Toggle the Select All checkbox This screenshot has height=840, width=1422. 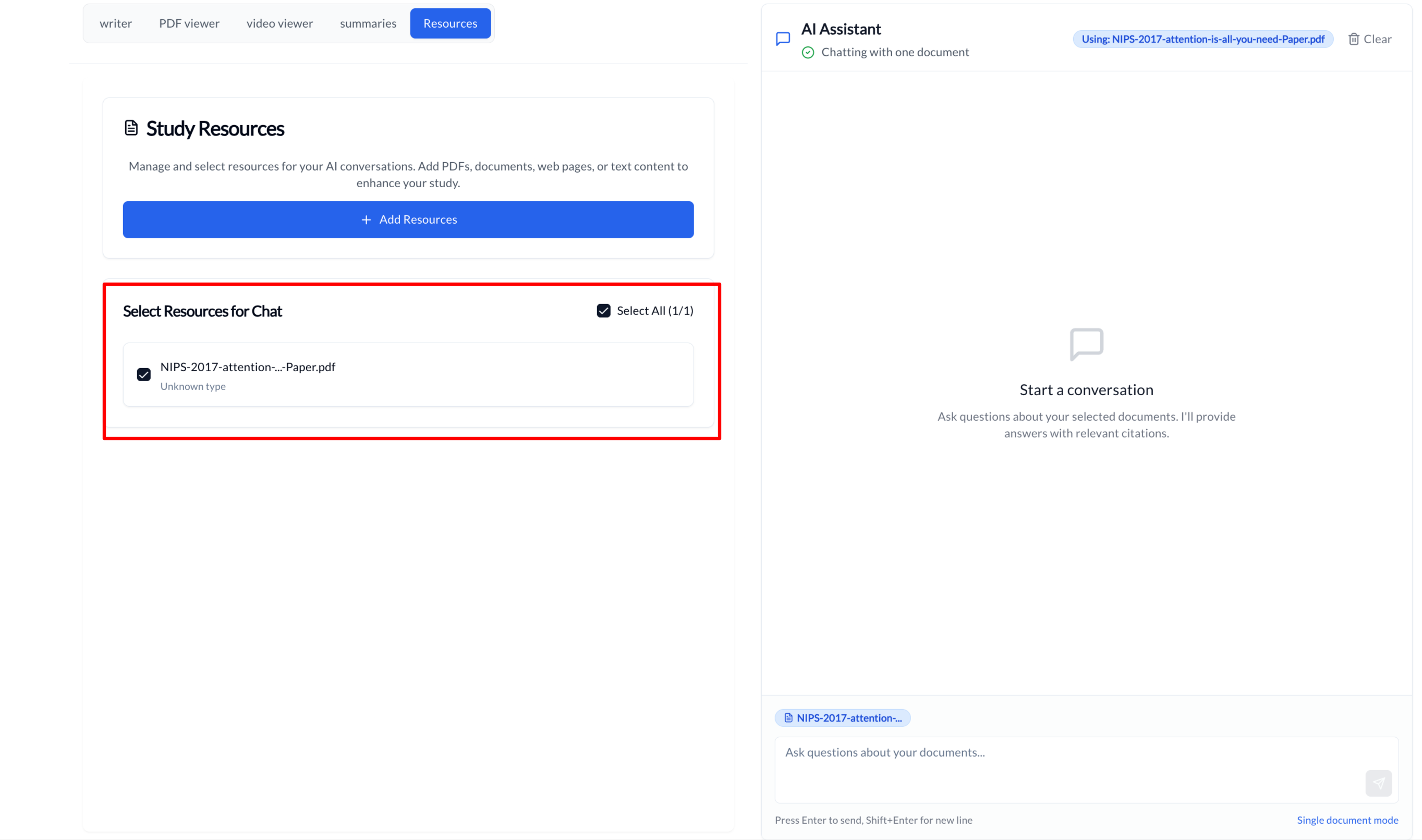(x=603, y=311)
